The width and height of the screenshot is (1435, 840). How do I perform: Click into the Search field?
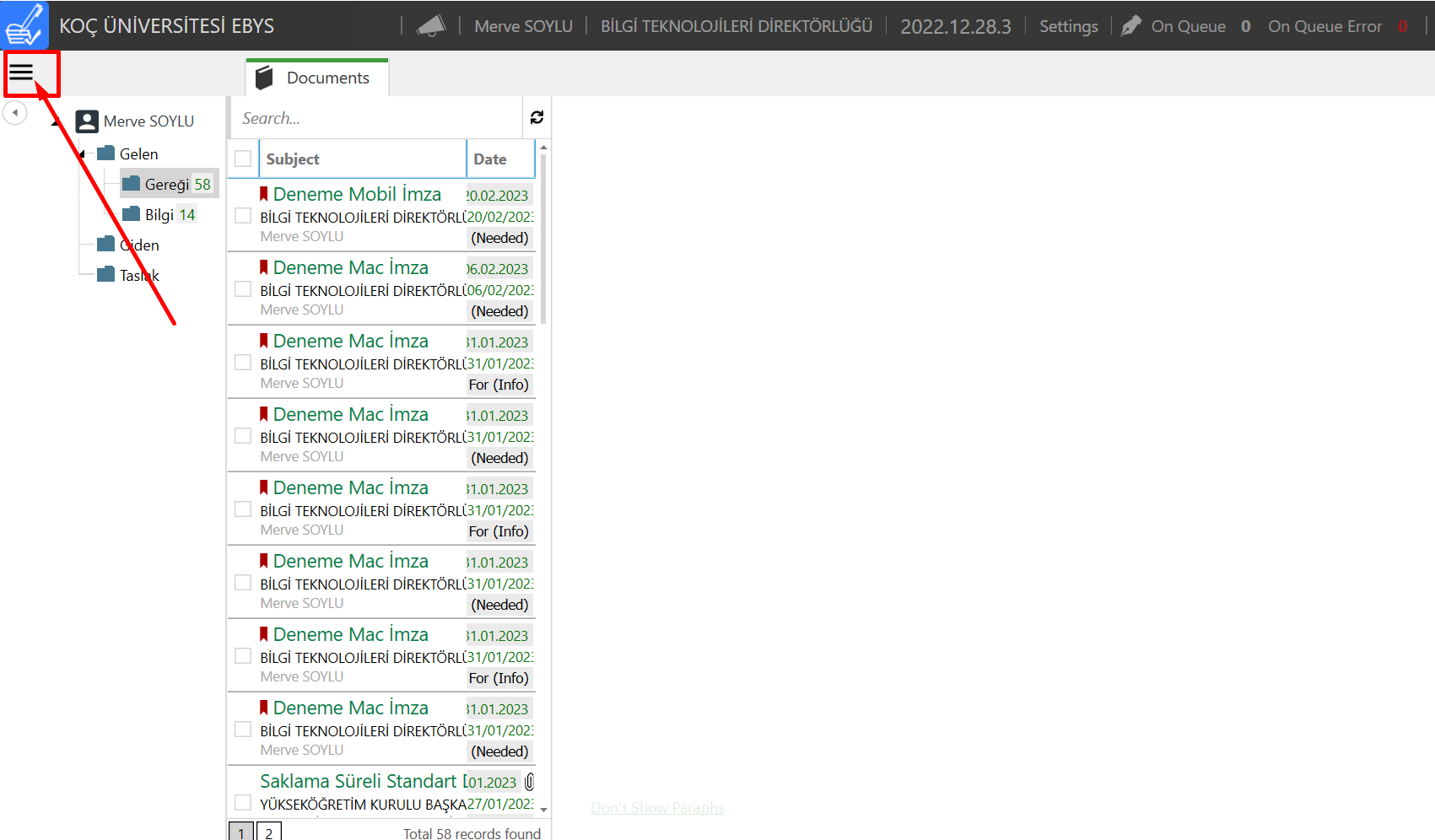click(375, 118)
